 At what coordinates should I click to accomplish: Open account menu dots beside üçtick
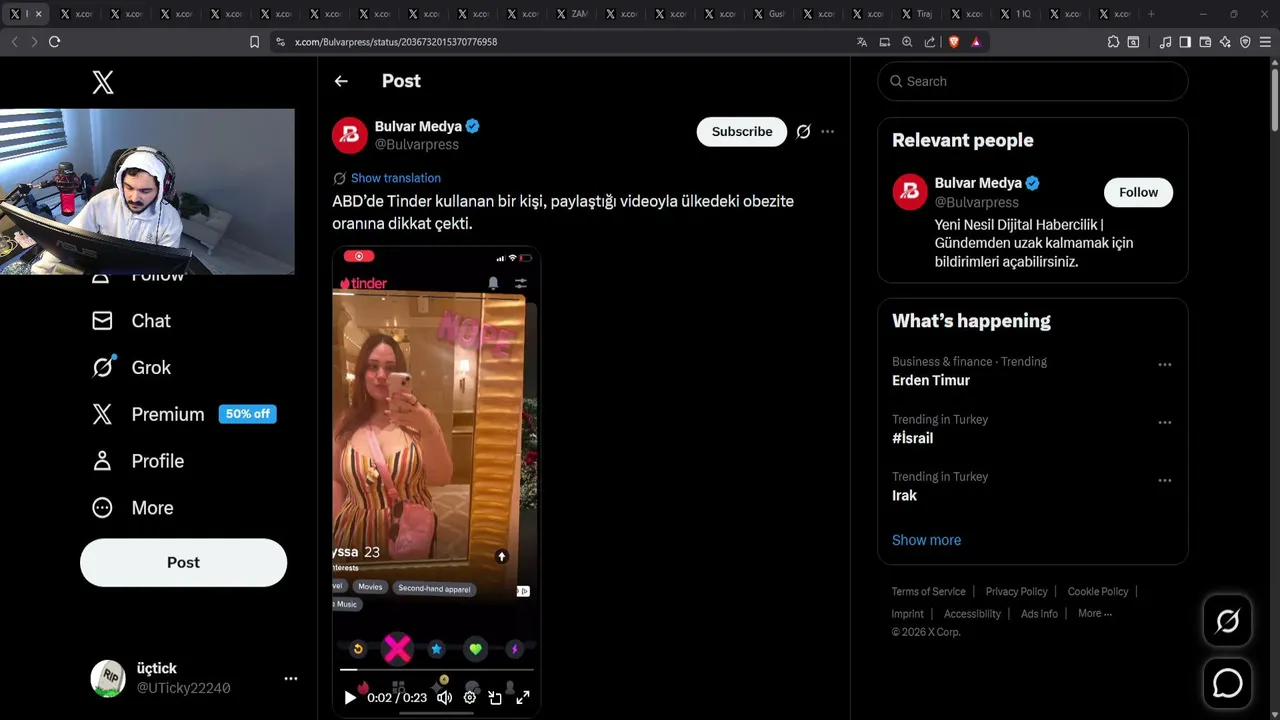pos(291,678)
